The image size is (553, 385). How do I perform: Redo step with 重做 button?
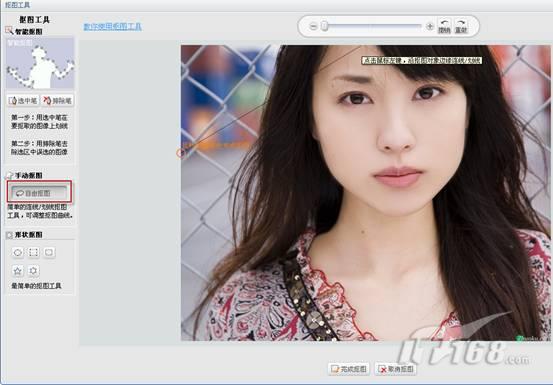[461, 26]
